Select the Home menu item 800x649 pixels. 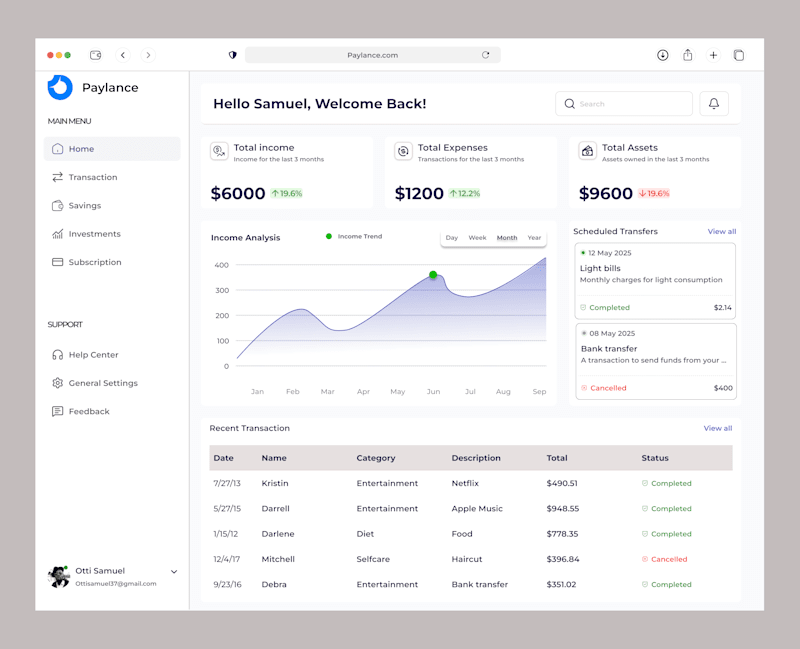tap(112, 148)
